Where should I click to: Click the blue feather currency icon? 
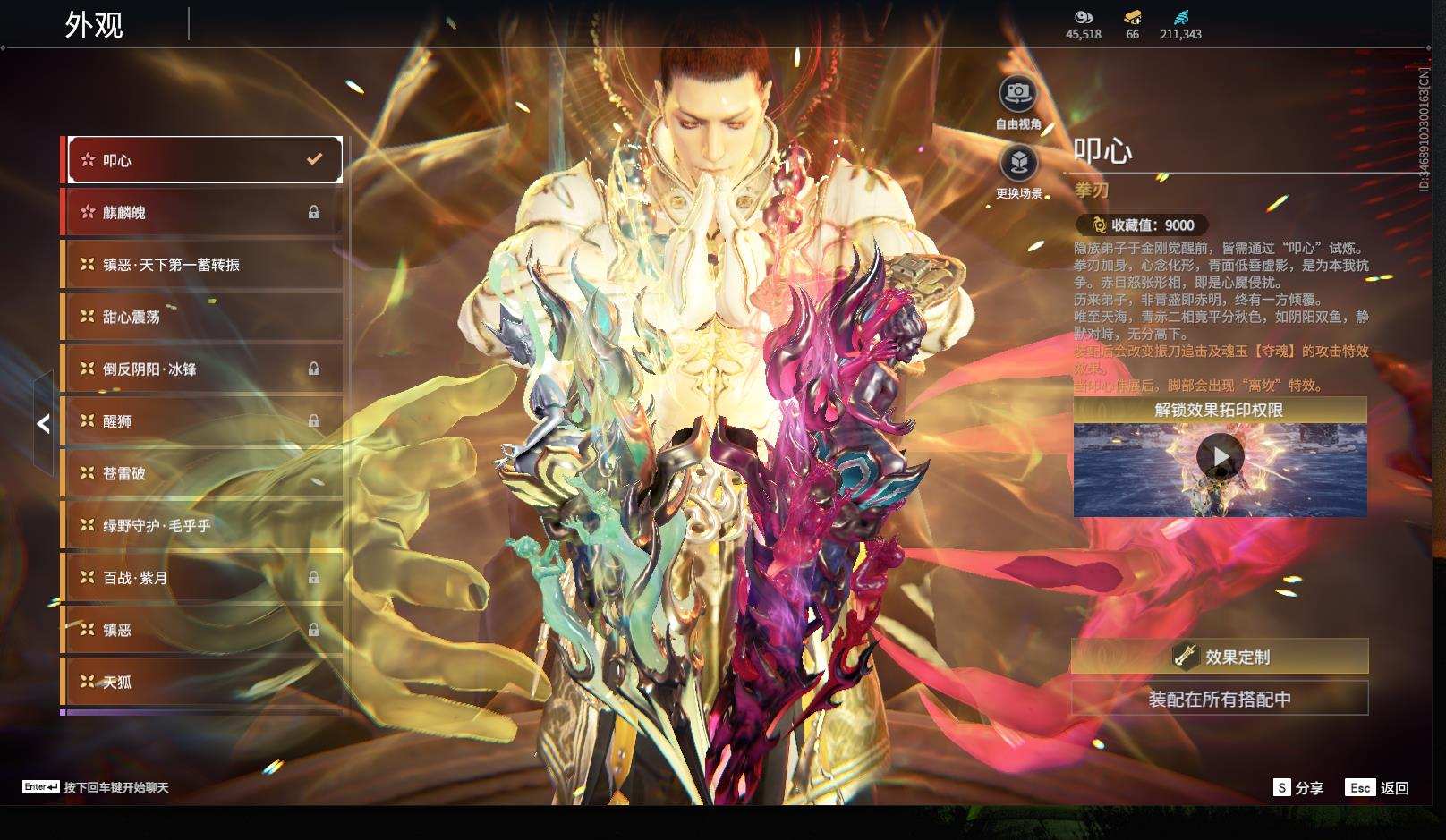point(1181,17)
